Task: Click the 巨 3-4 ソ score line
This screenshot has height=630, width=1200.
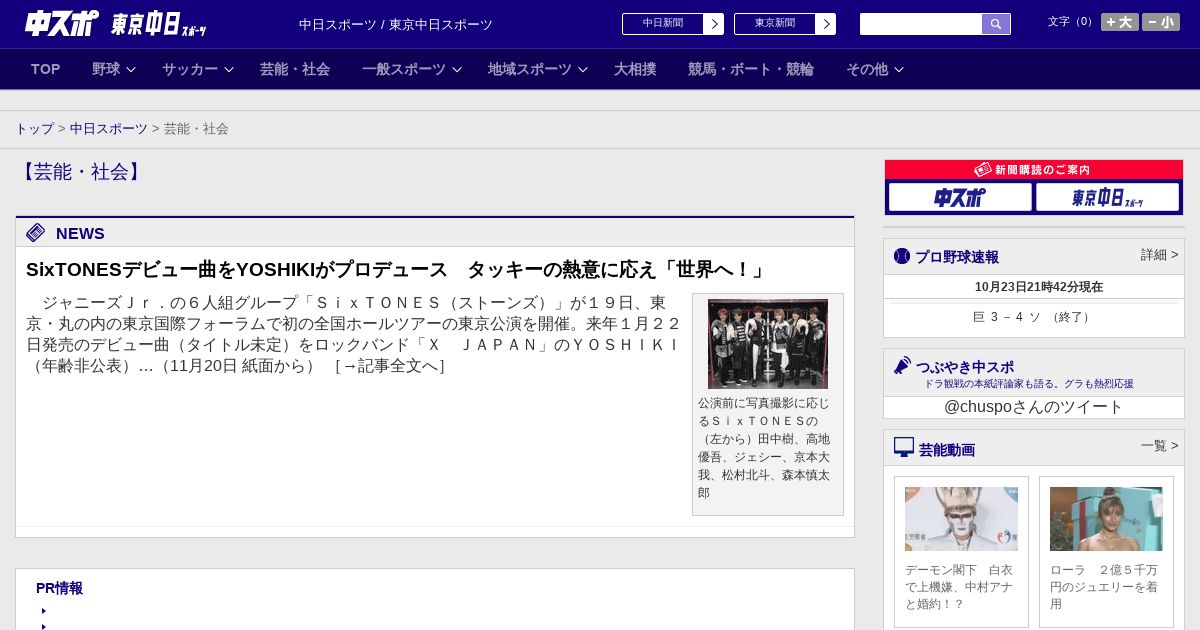Action: coord(1034,317)
